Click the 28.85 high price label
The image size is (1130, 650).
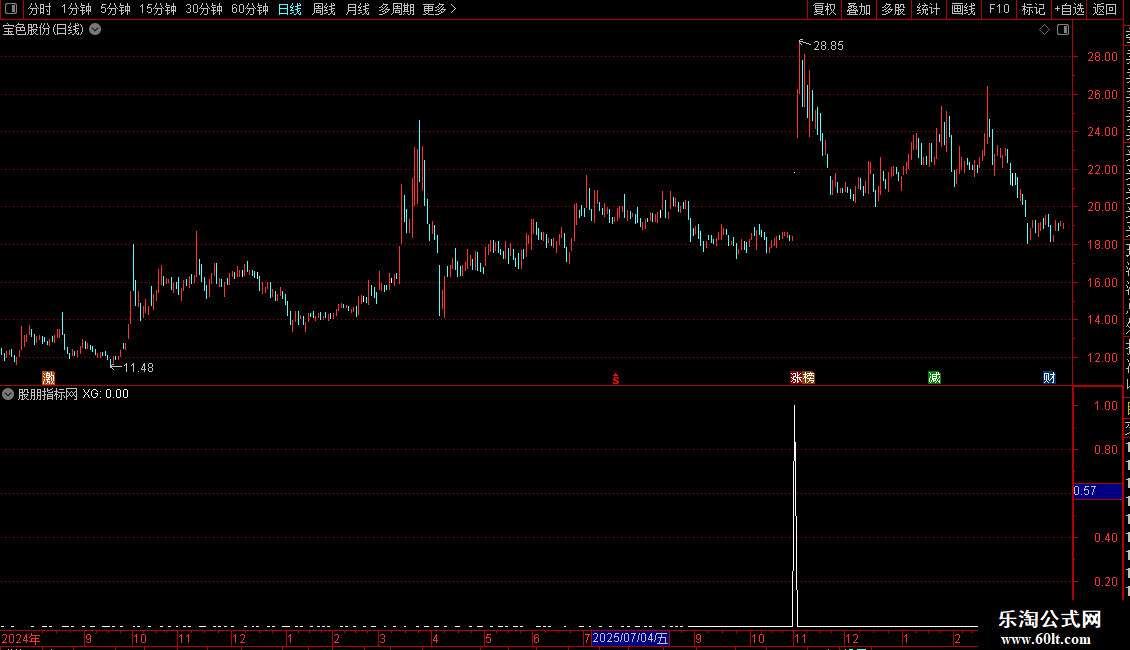828,45
